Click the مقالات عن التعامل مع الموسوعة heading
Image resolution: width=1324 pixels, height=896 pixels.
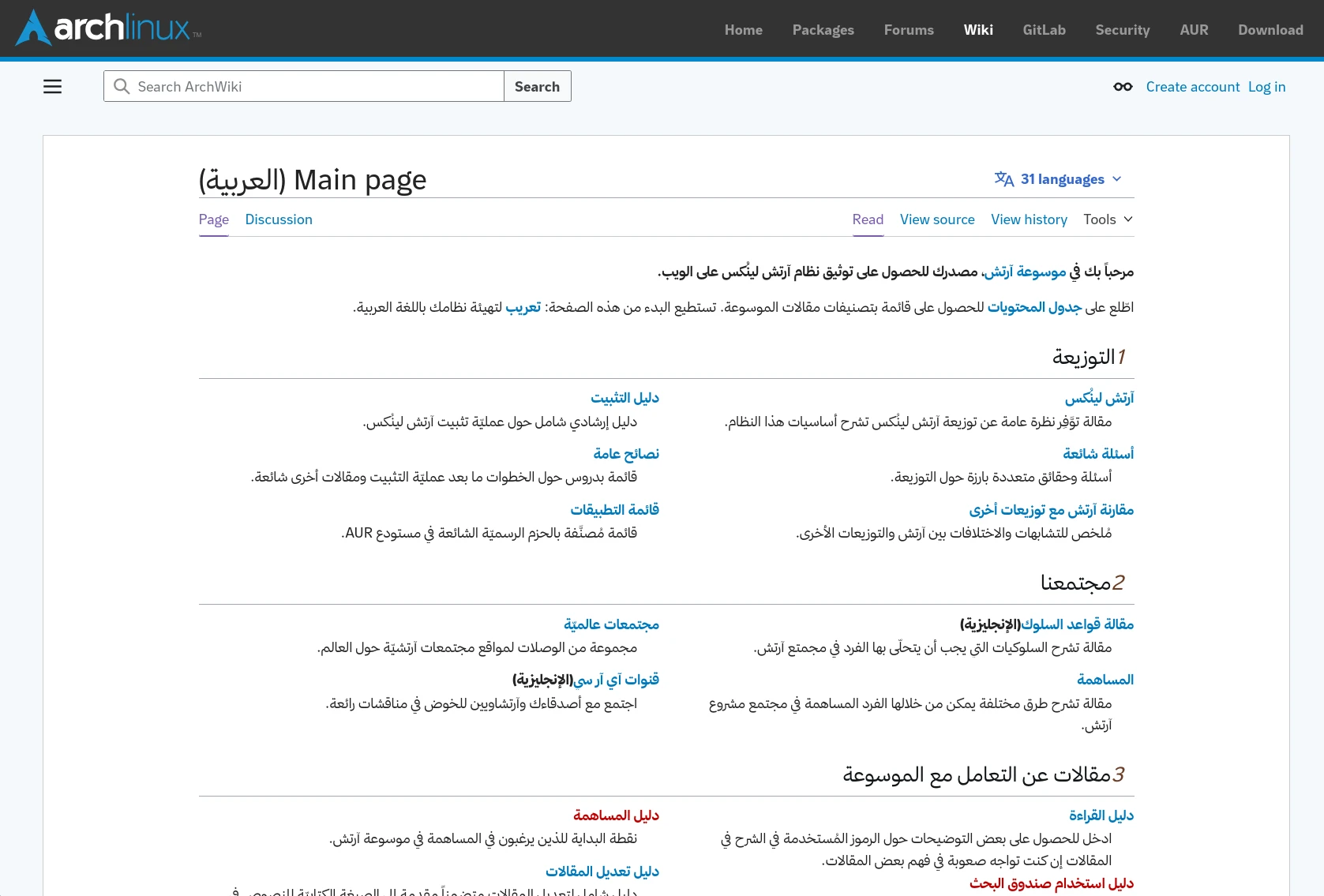click(x=985, y=775)
